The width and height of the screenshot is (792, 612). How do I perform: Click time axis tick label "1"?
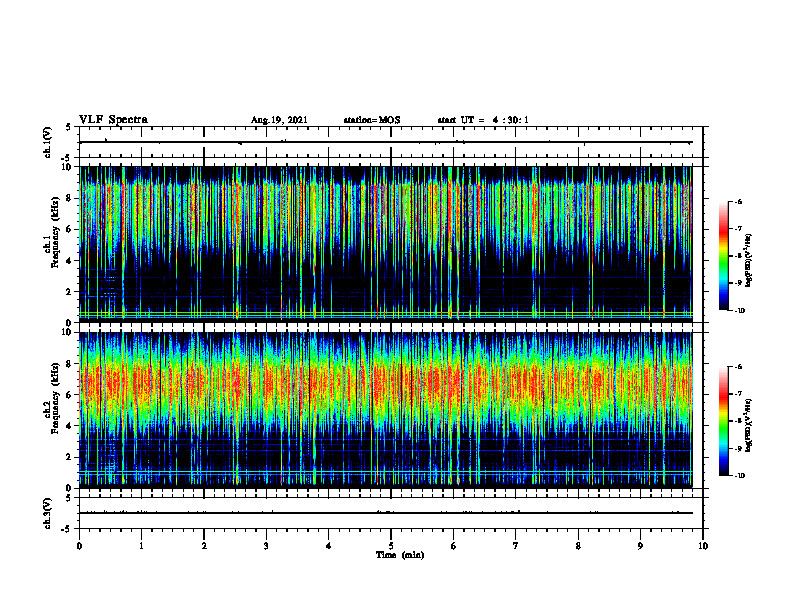point(141,546)
